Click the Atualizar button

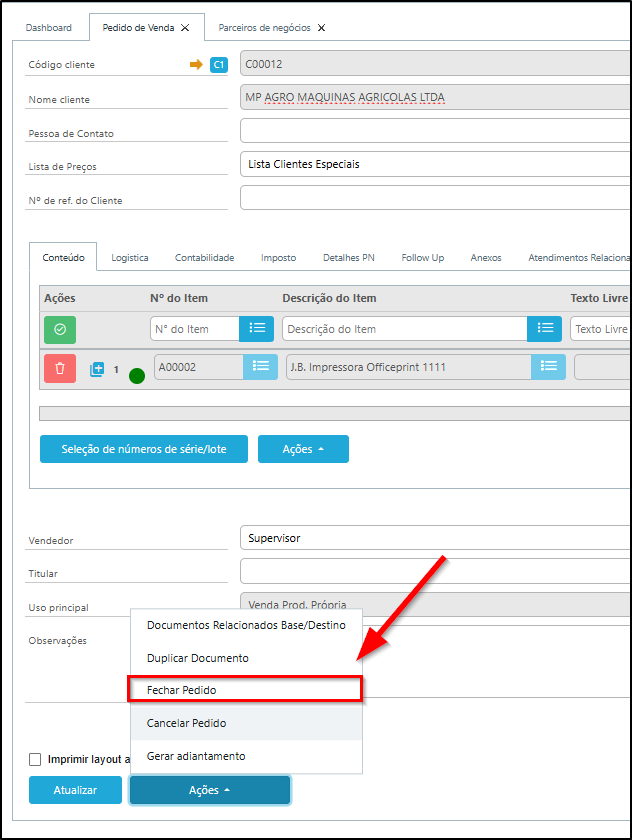(x=75, y=790)
